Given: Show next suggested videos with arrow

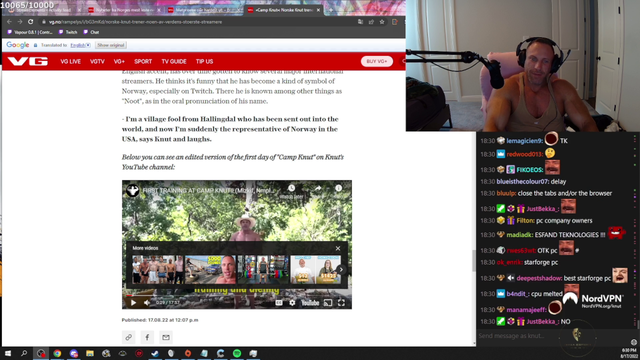Looking at the screenshot, I should tap(341, 269).
